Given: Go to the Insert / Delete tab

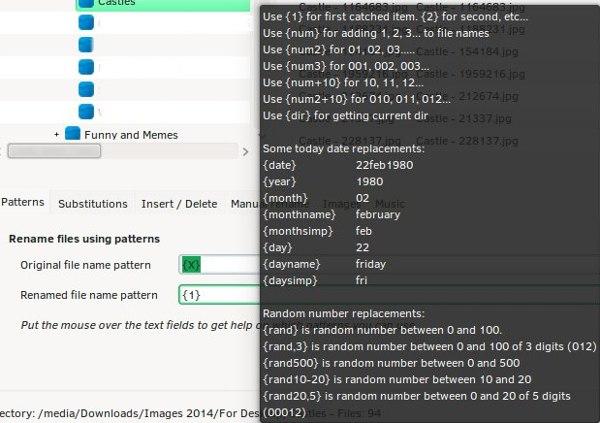Looking at the screenshot, I should pos(178,204).
